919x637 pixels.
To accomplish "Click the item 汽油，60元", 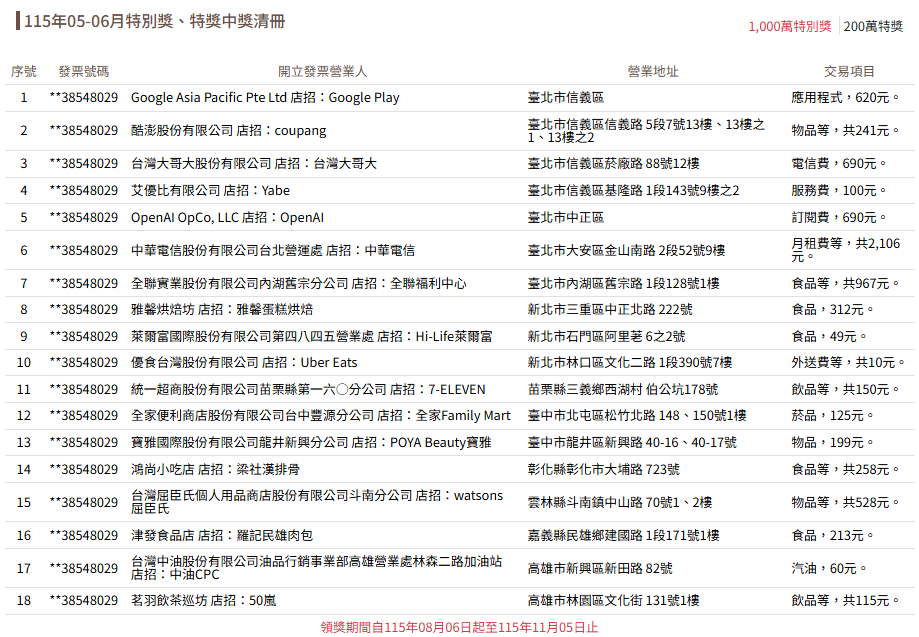I will point(829,568).
